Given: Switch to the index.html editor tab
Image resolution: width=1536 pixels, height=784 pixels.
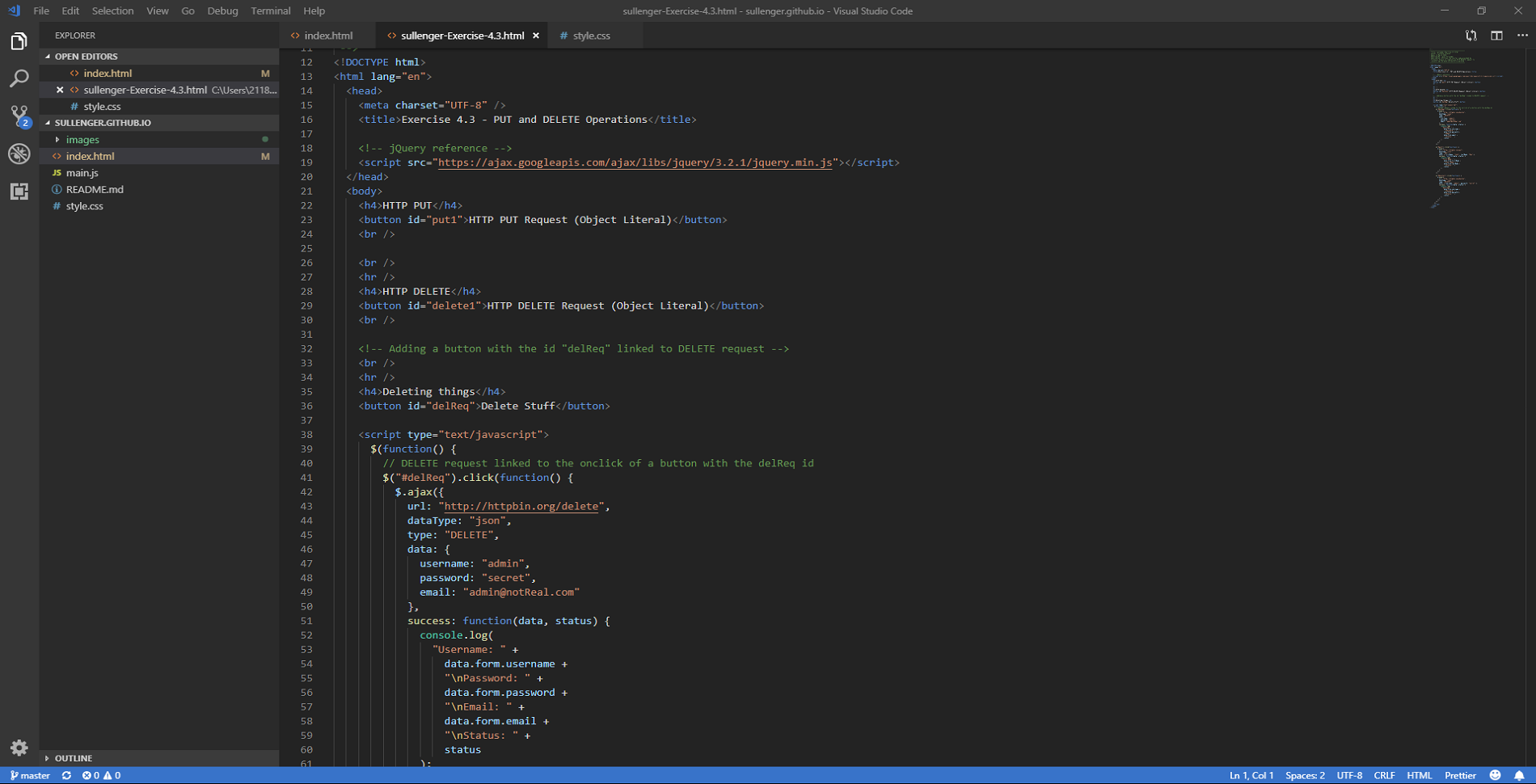Looking at the screenshot, I should click(328, 36).
